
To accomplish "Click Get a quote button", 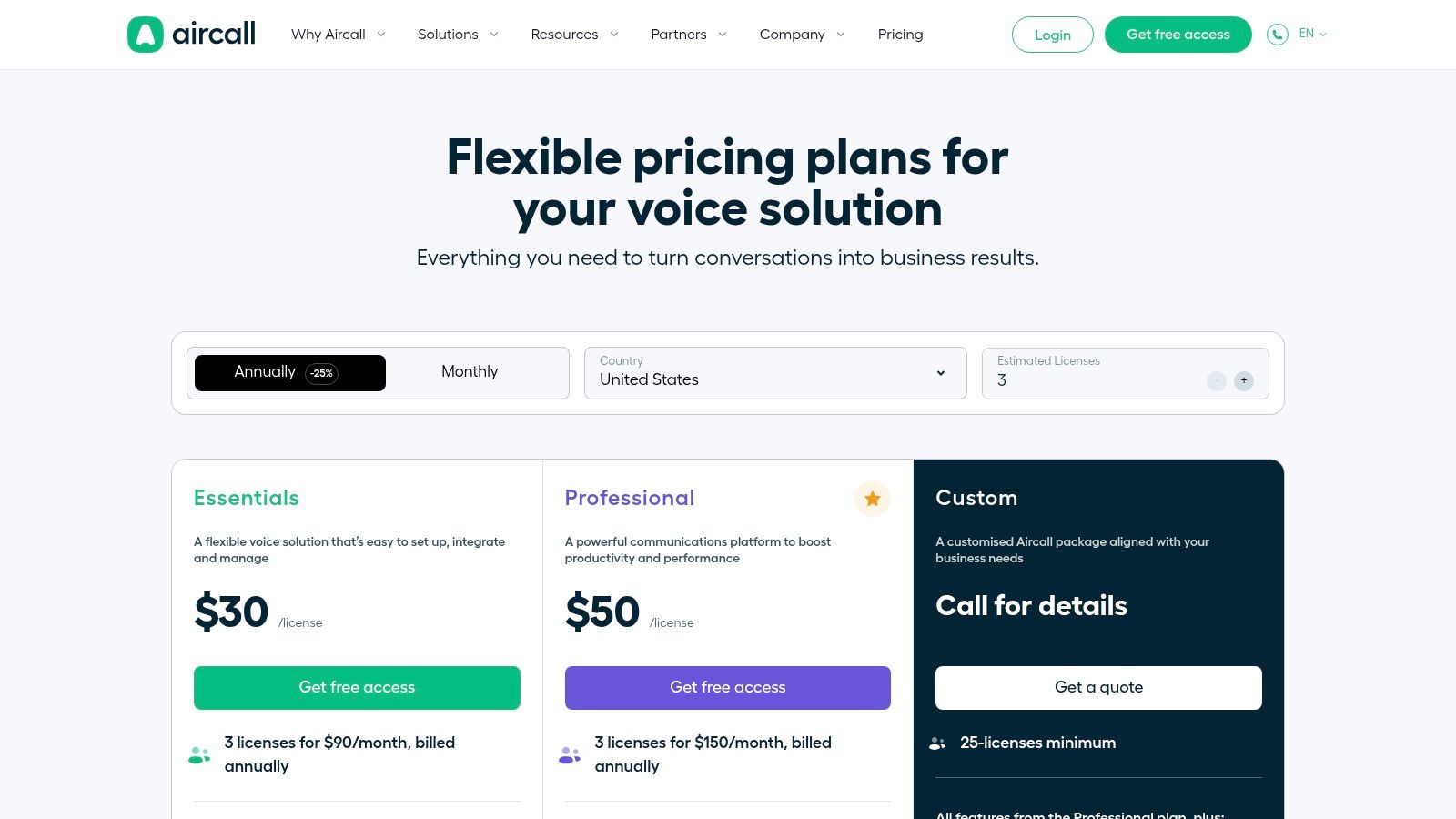I will coord(1098,688).
